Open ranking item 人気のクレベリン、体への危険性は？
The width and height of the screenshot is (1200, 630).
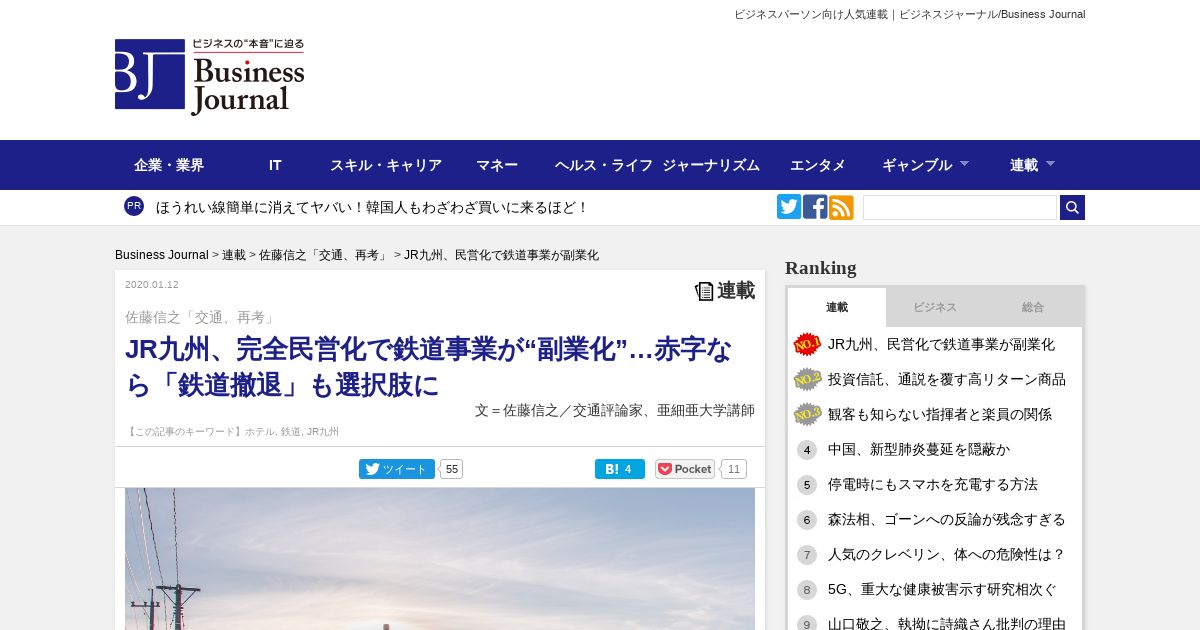(947, 555)
